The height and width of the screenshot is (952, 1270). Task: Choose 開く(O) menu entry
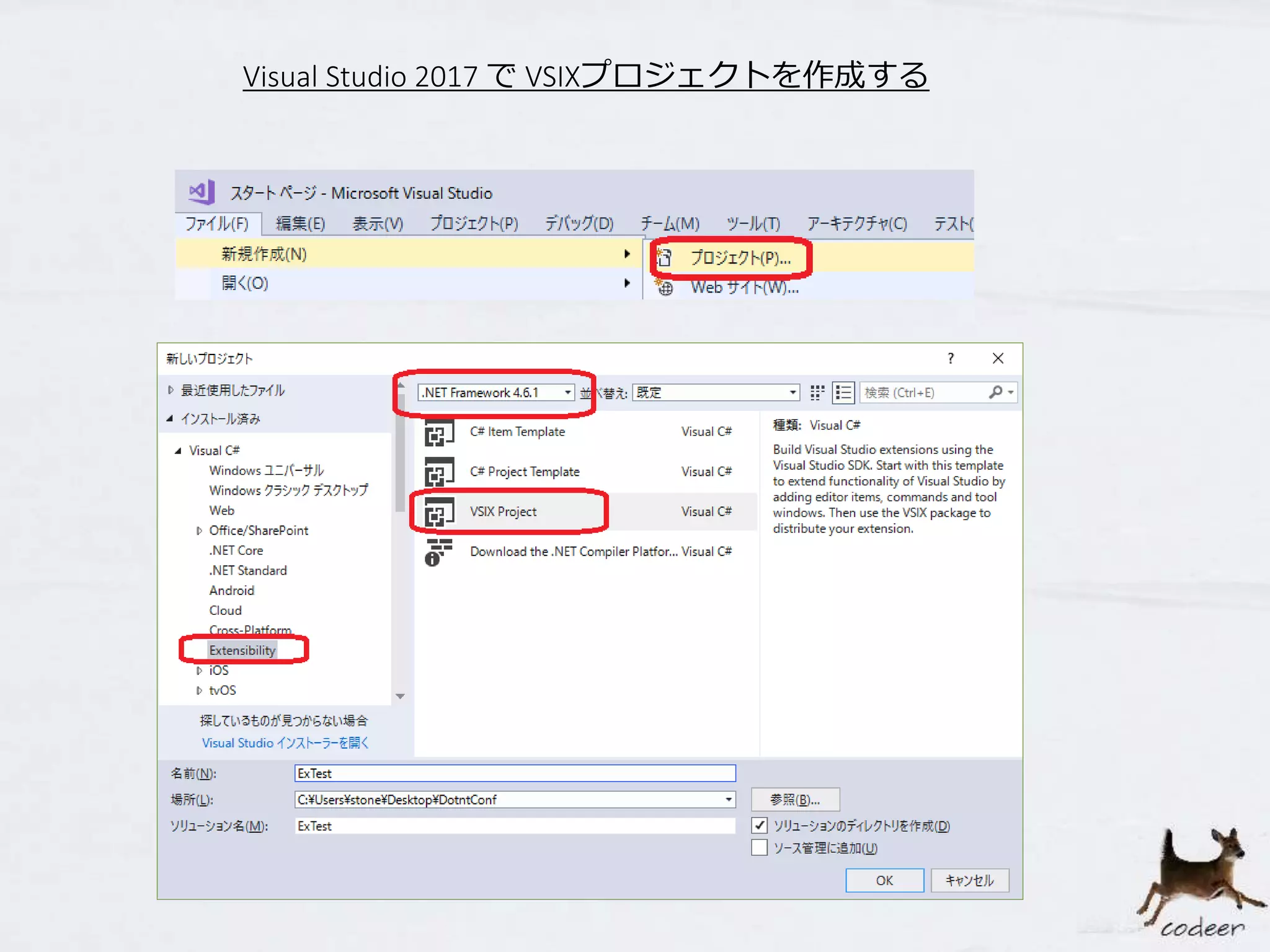(x=408, y=283)
